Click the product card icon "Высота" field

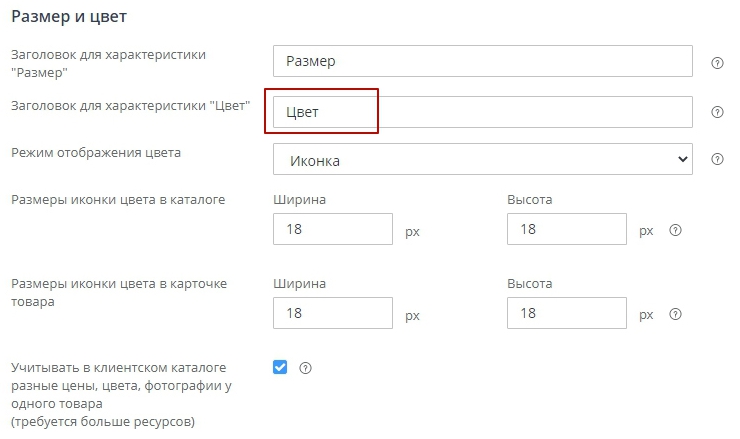pos(567,314)
